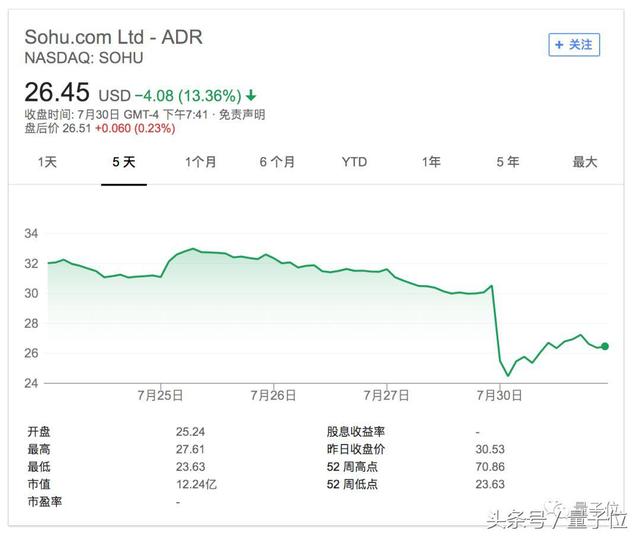
Task: Click the 关注 follow button
Action: coord(574,45)
